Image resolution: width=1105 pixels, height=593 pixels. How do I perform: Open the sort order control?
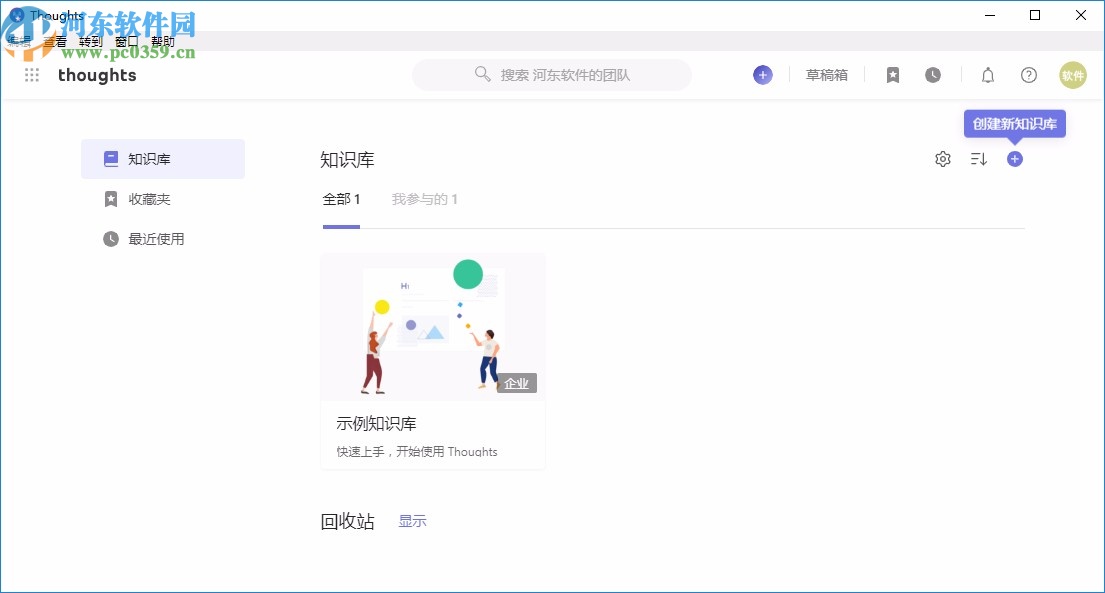point(978,158)
